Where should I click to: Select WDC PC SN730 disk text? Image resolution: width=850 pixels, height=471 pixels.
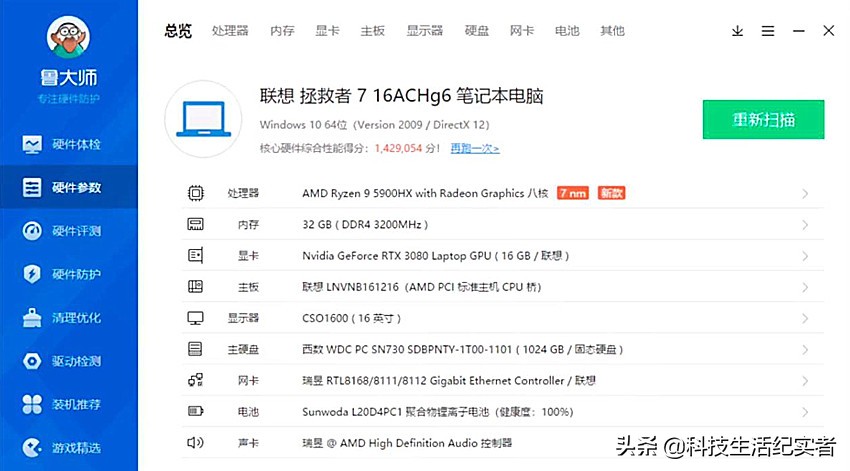(x=462, y=350)
